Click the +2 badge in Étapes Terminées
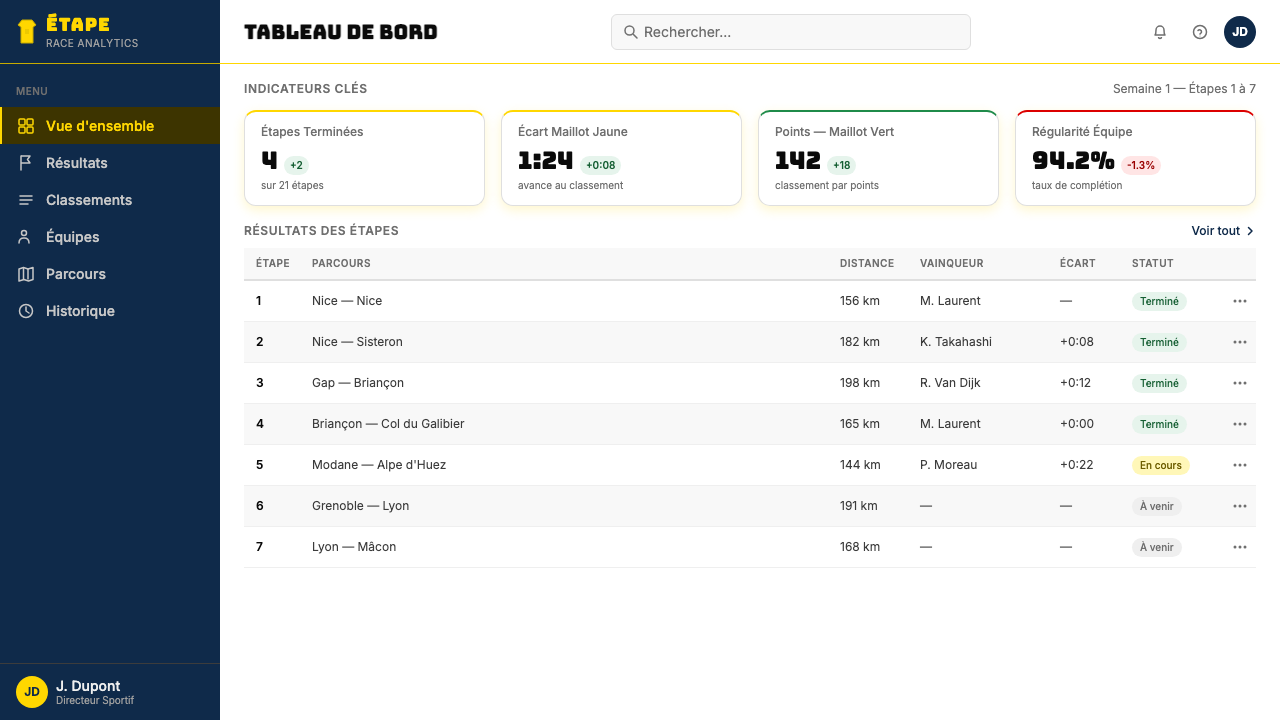The width and height of the screenshot is (1280, 720). 296,166
